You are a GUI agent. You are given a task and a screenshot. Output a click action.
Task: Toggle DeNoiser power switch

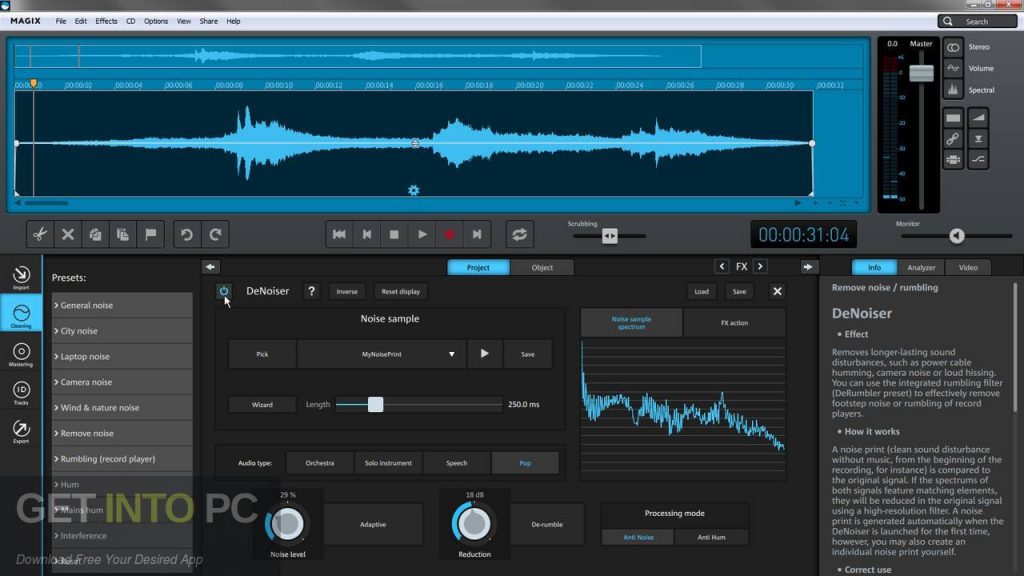pyautogui.click(x=224, y=291)
